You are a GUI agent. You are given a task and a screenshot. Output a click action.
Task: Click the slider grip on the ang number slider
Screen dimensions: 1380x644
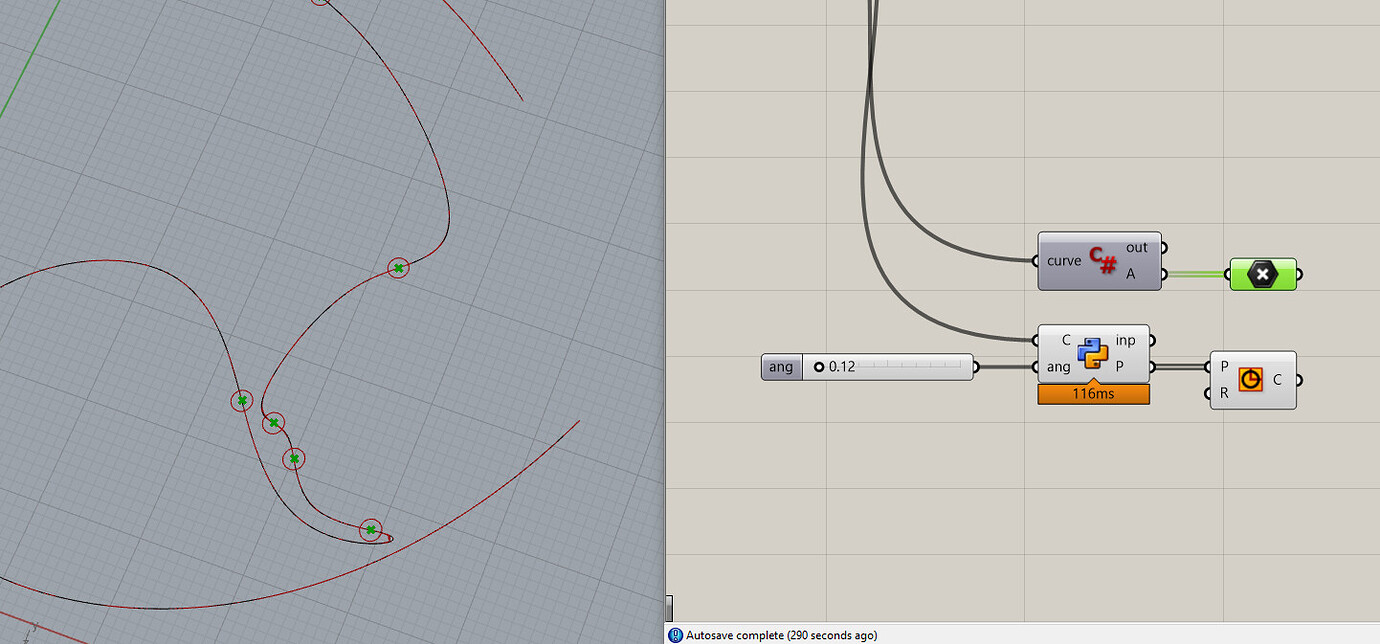pos(820,366)
